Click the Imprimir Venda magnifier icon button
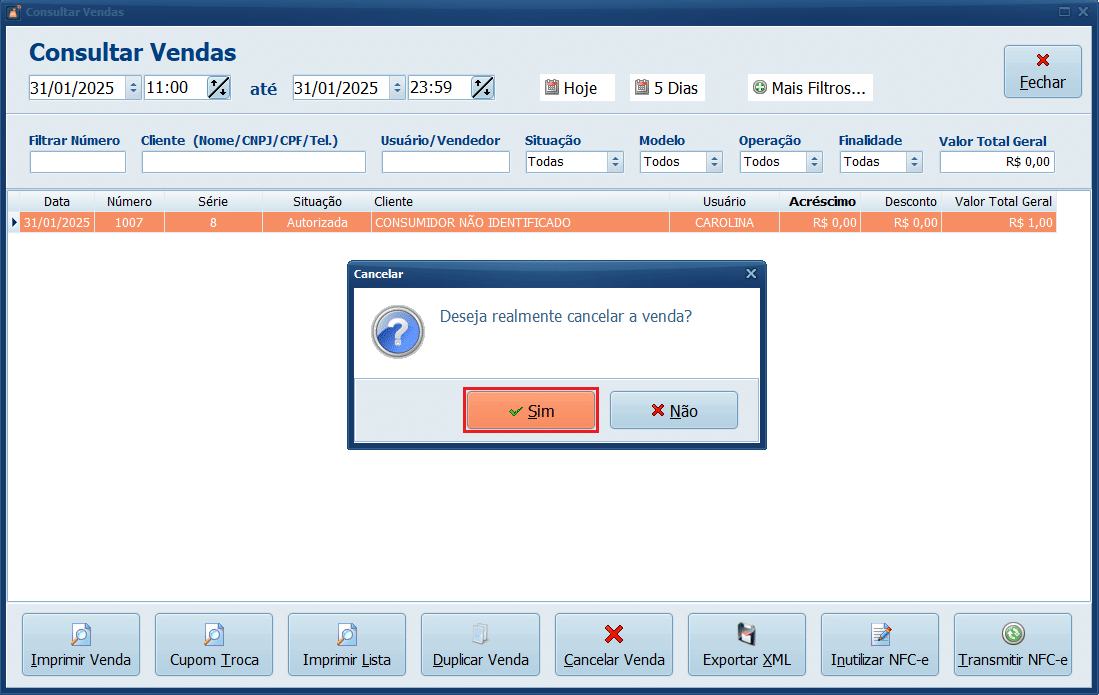The width and height of the screenshot is (1099, 695). [81, 645]
